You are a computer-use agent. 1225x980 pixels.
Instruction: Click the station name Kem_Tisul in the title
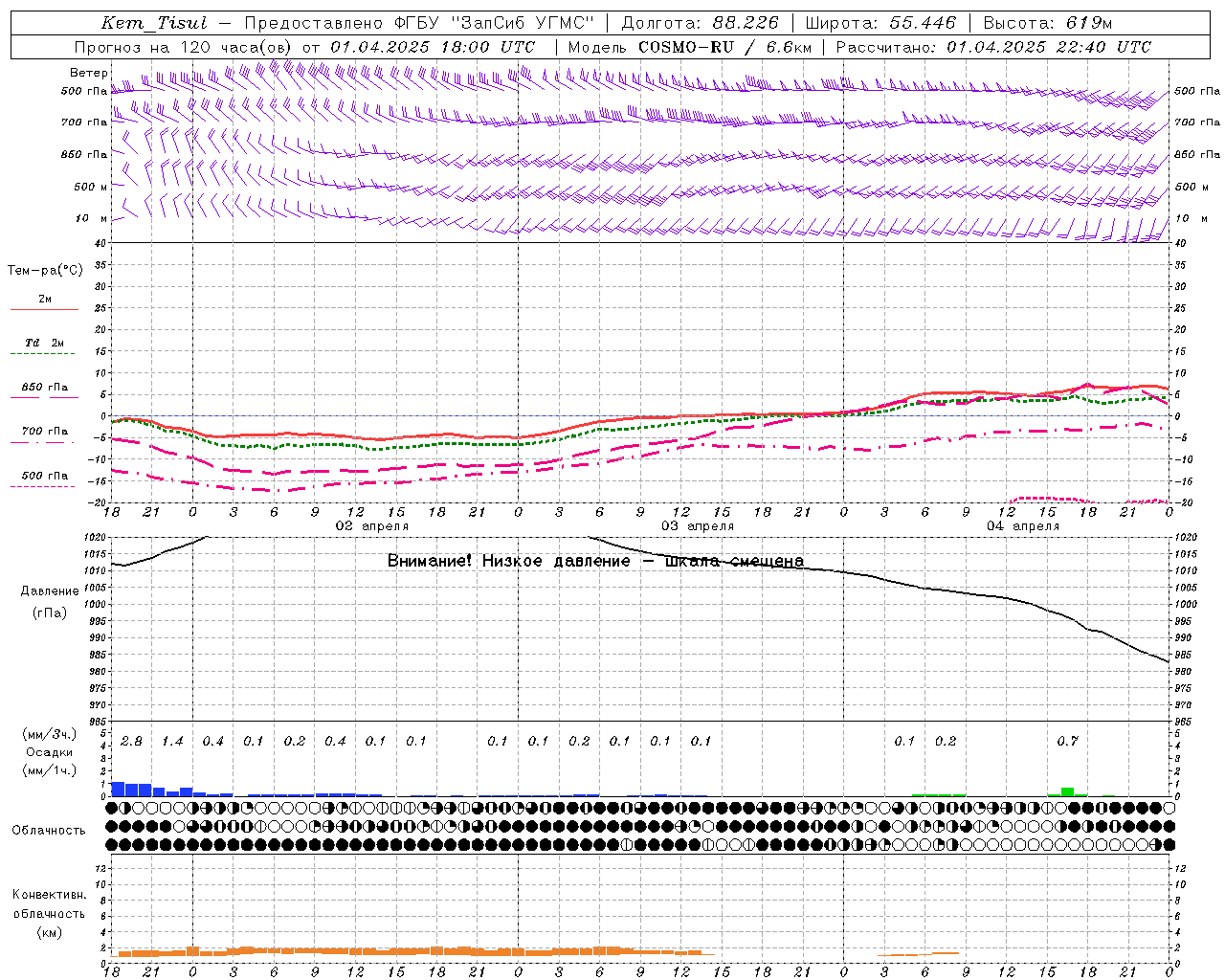153,23
